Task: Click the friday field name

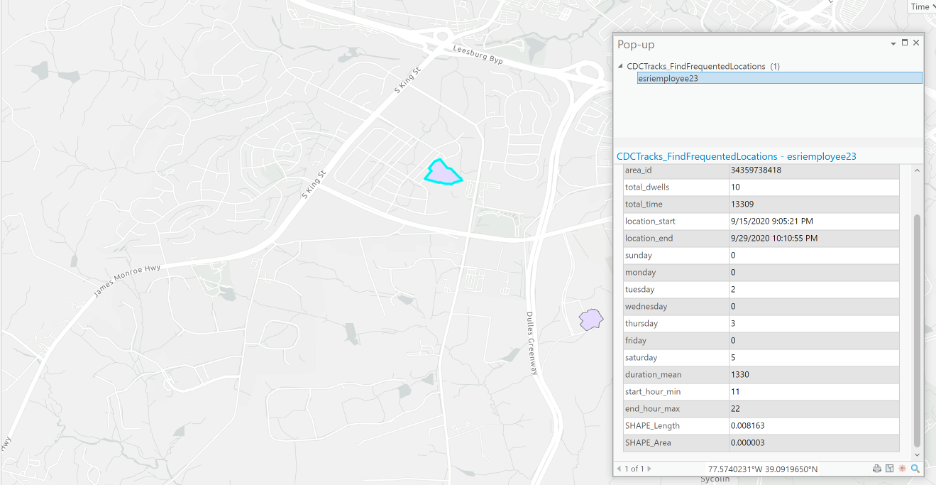Action: point(635,340)
